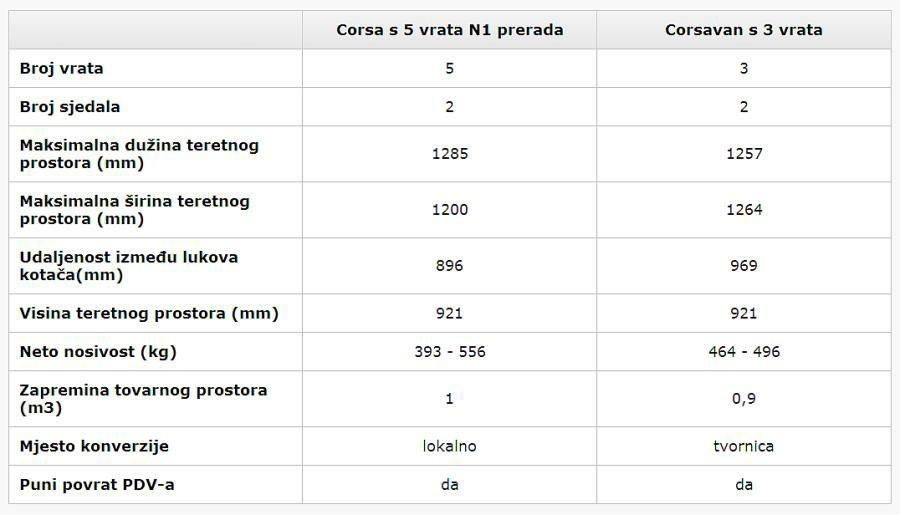Viewport: 900px width, 515px height.
Task: Click the "Maksimalna dužina teretnog prostora" label
Action: pyautogui.click(x=139, y=154)
